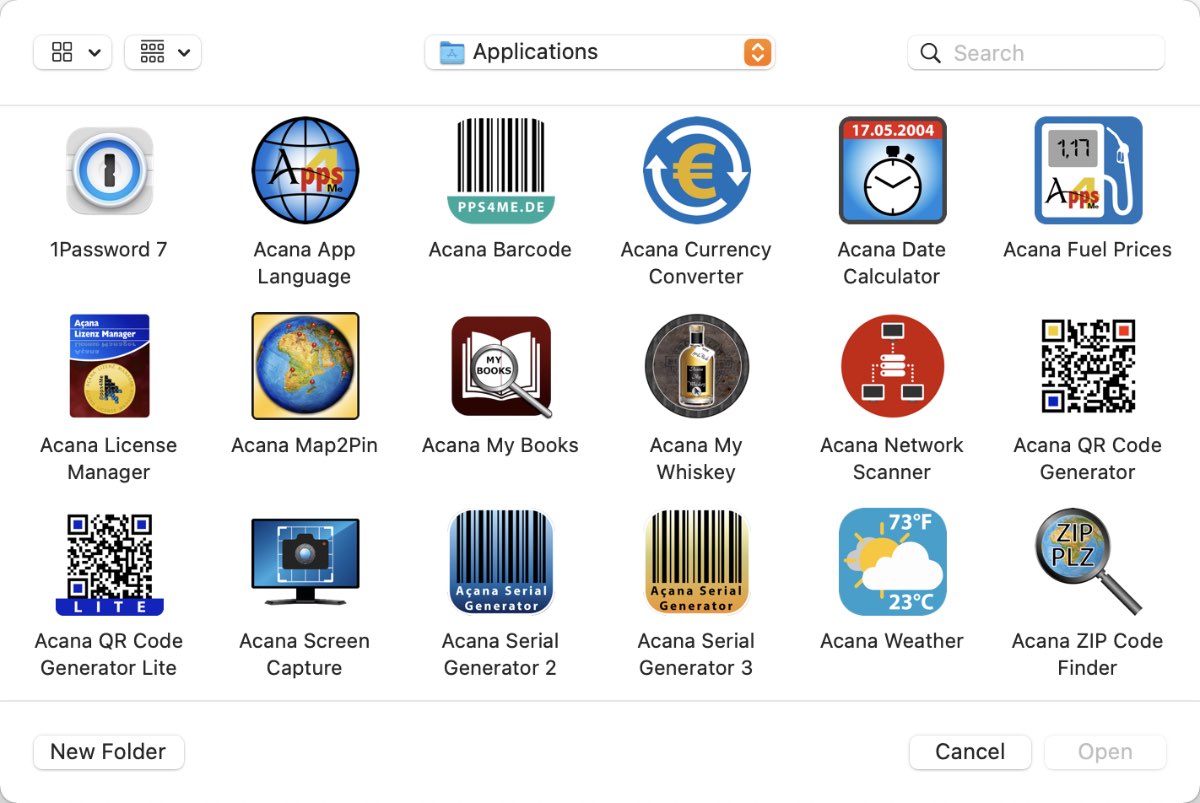Click the "Acana Screen Capture" name label

pyautogui.click(x=305, y=654)
